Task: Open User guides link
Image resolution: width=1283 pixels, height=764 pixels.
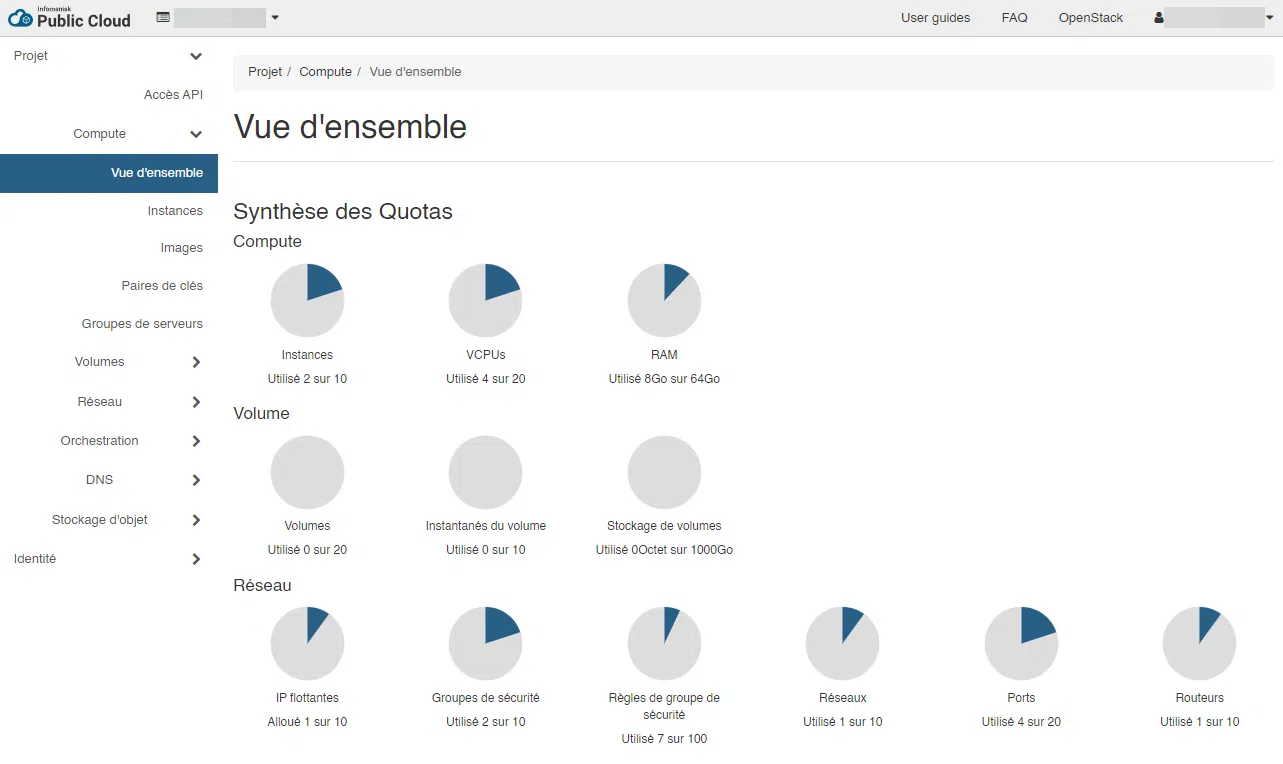Action: coord(935,18)
